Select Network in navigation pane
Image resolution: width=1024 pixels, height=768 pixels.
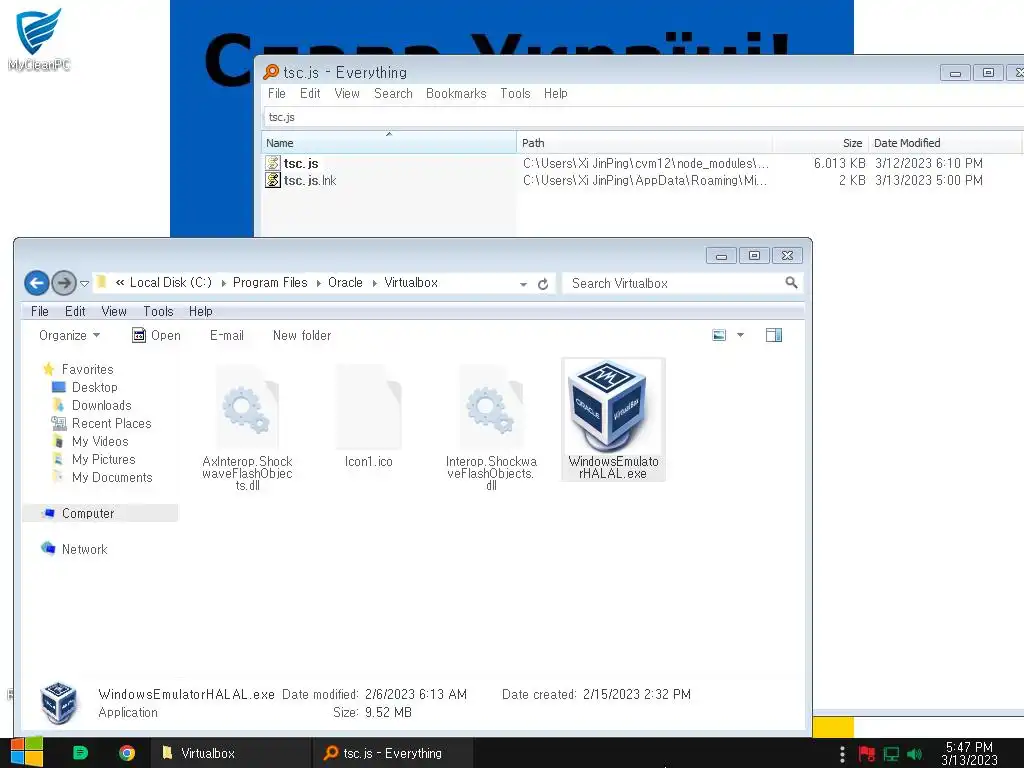pos(74,549)
